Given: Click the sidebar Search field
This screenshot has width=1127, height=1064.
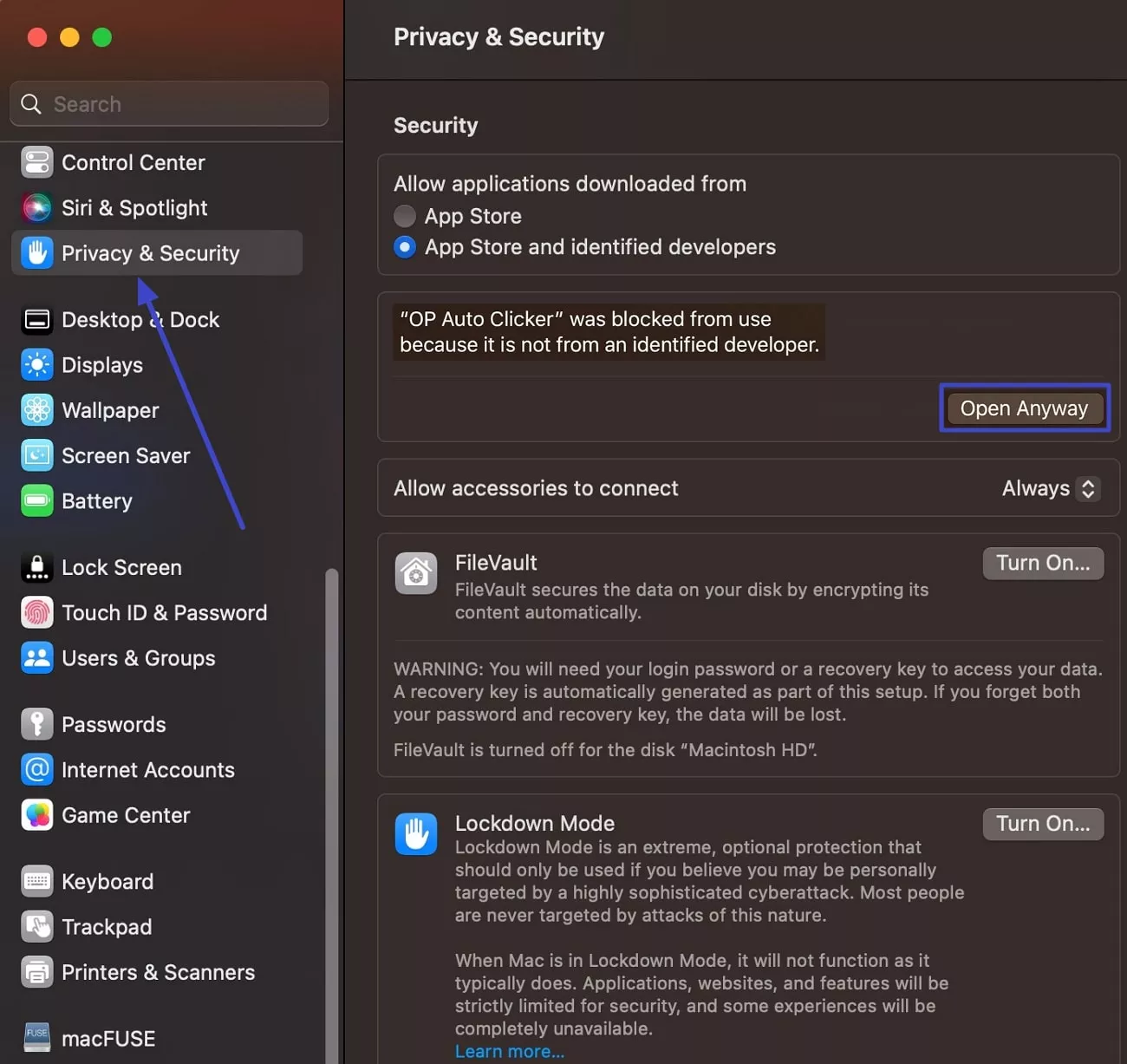Looking at the screenshot, I should 169,104.
